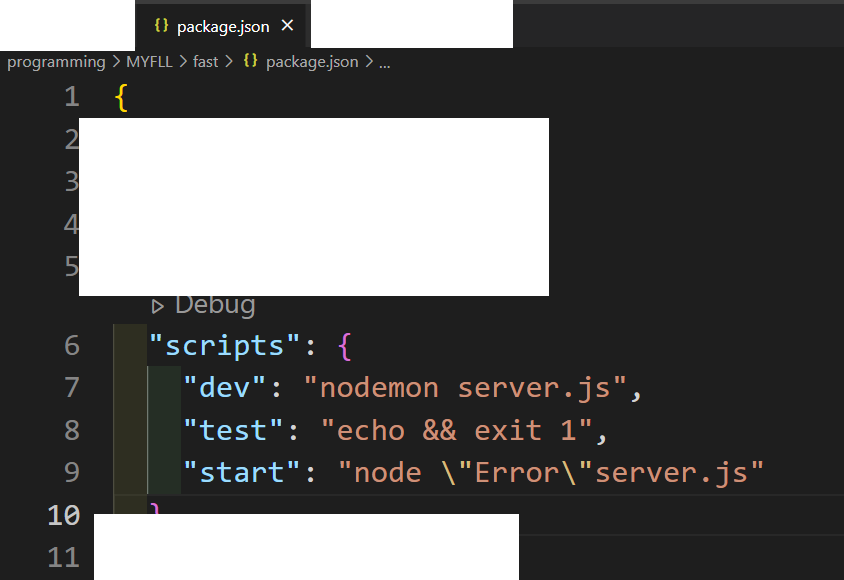Place cursor on the "scripts" key
This screenshot has width=844, height=580.
pyautogui.click(x=224, y=345)
